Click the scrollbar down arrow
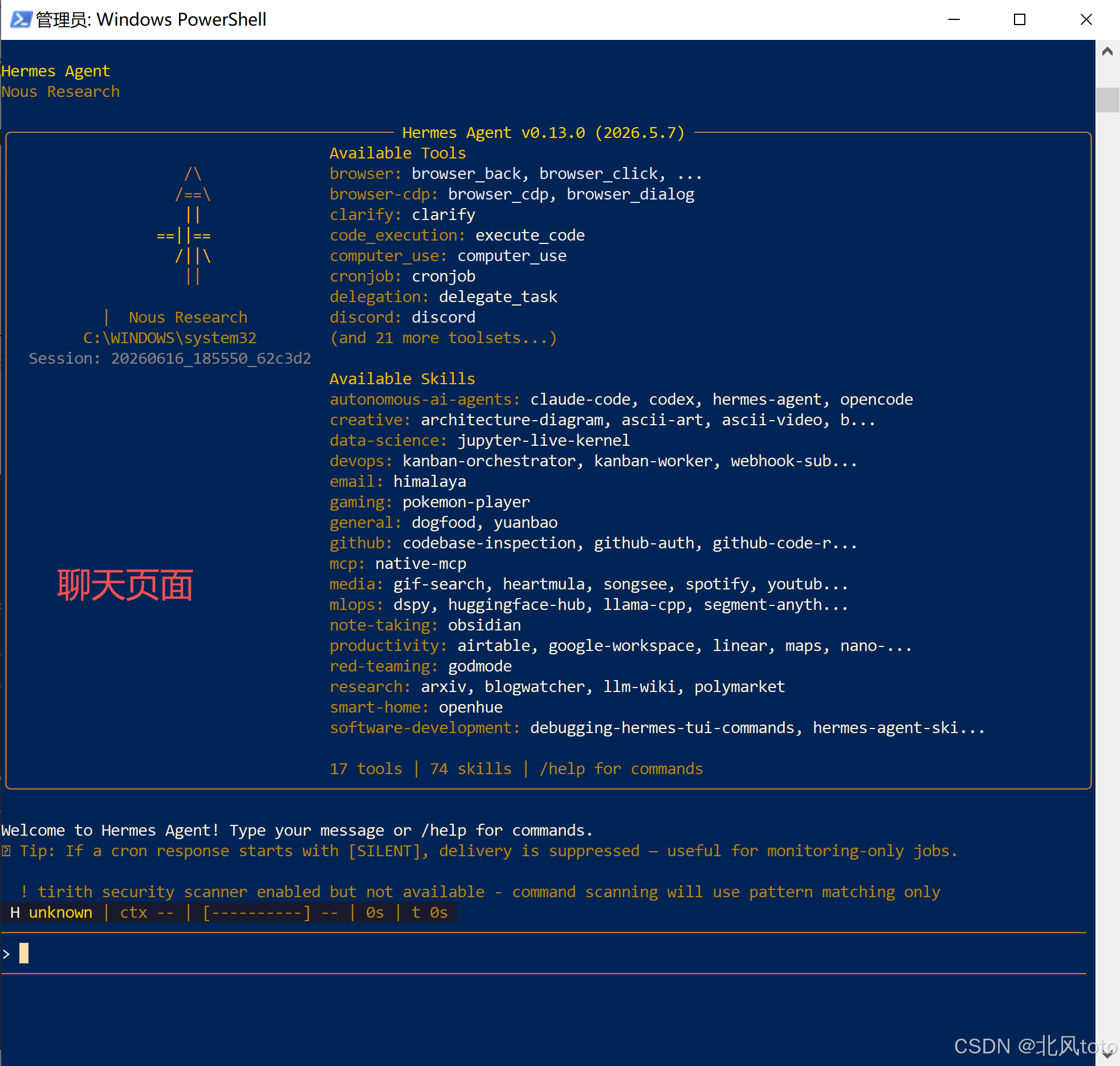The image size is (1120, 1066). (x=1107, y=1054)
